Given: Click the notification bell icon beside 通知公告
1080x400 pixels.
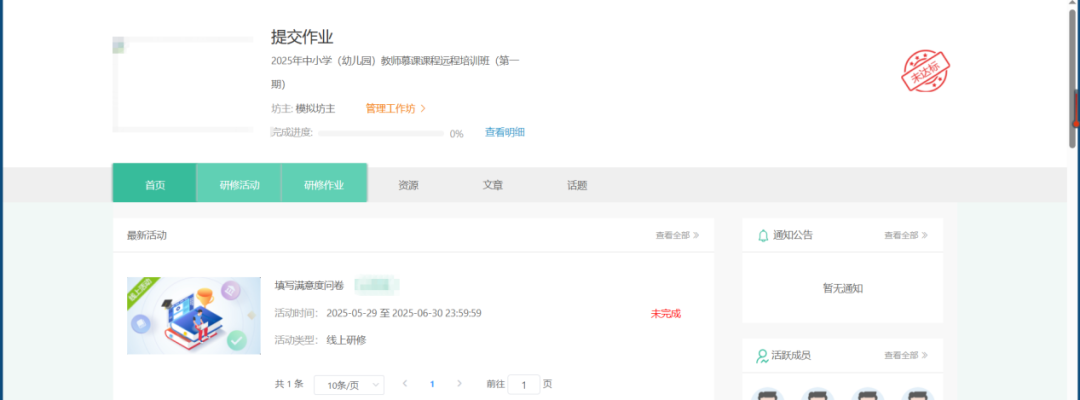Looking at the screenshot, I should [763, 235].
